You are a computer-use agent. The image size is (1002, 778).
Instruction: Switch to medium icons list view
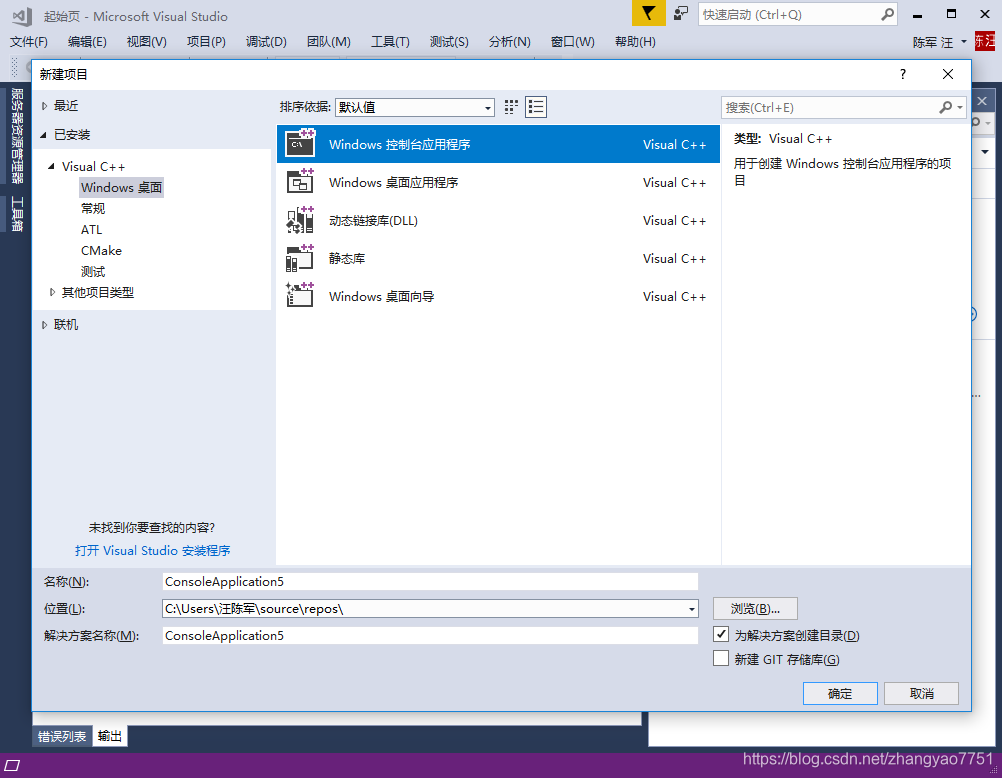tap(536, 107)
